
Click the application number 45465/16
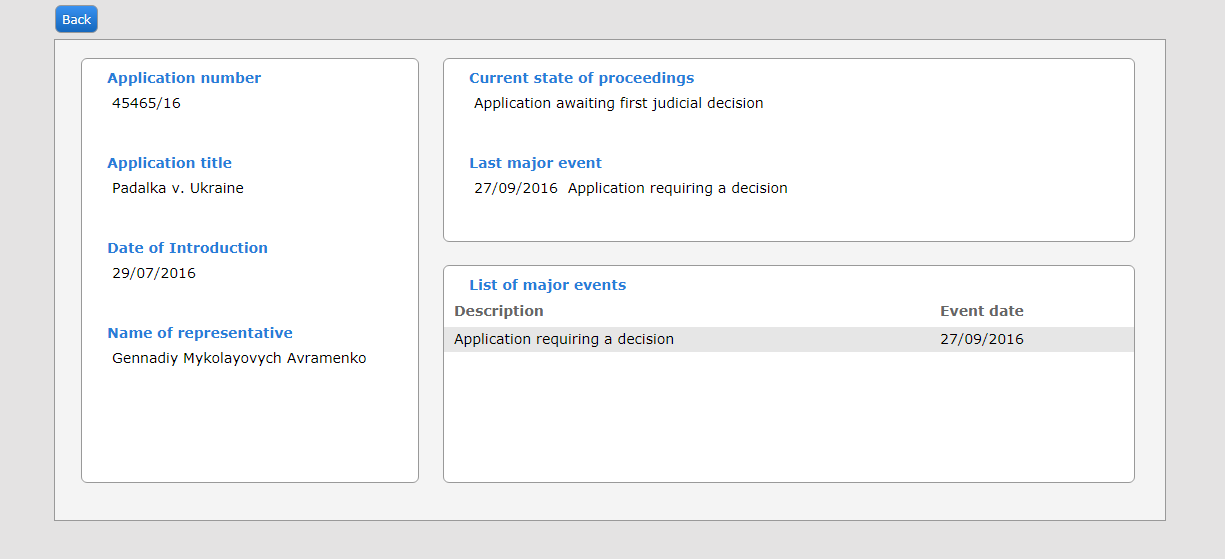(x=146, y=103)
